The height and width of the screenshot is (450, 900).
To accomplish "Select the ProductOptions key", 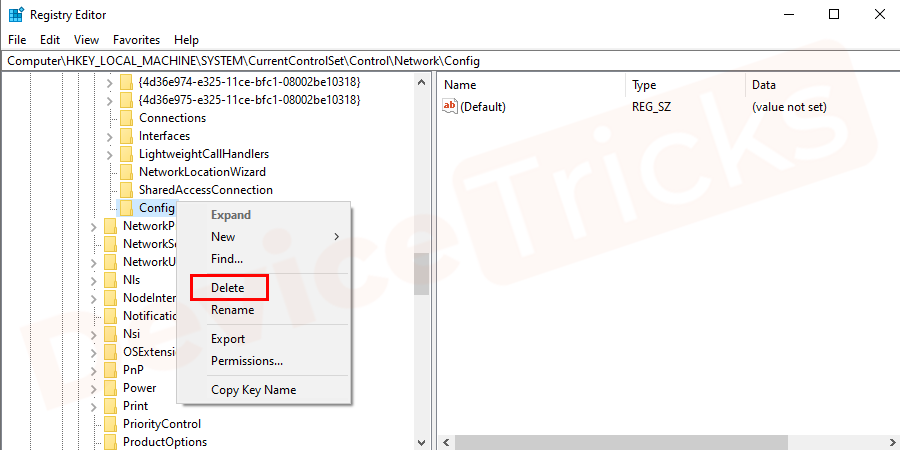I will [x=165, y=442].
